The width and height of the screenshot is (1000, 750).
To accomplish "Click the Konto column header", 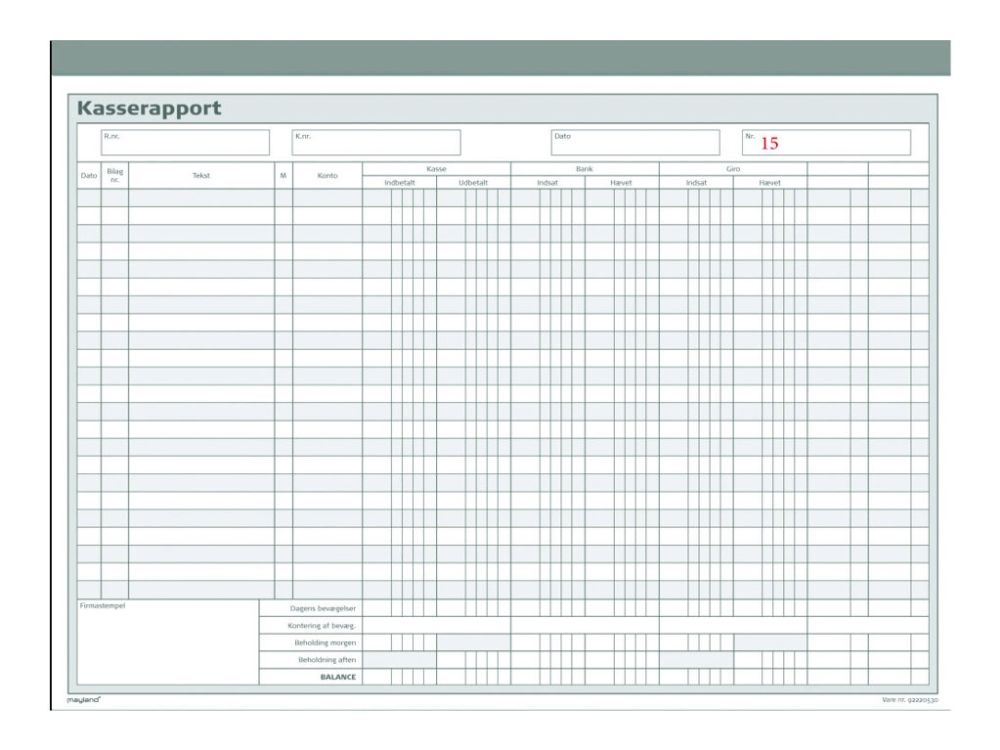I will click(327, 176).
